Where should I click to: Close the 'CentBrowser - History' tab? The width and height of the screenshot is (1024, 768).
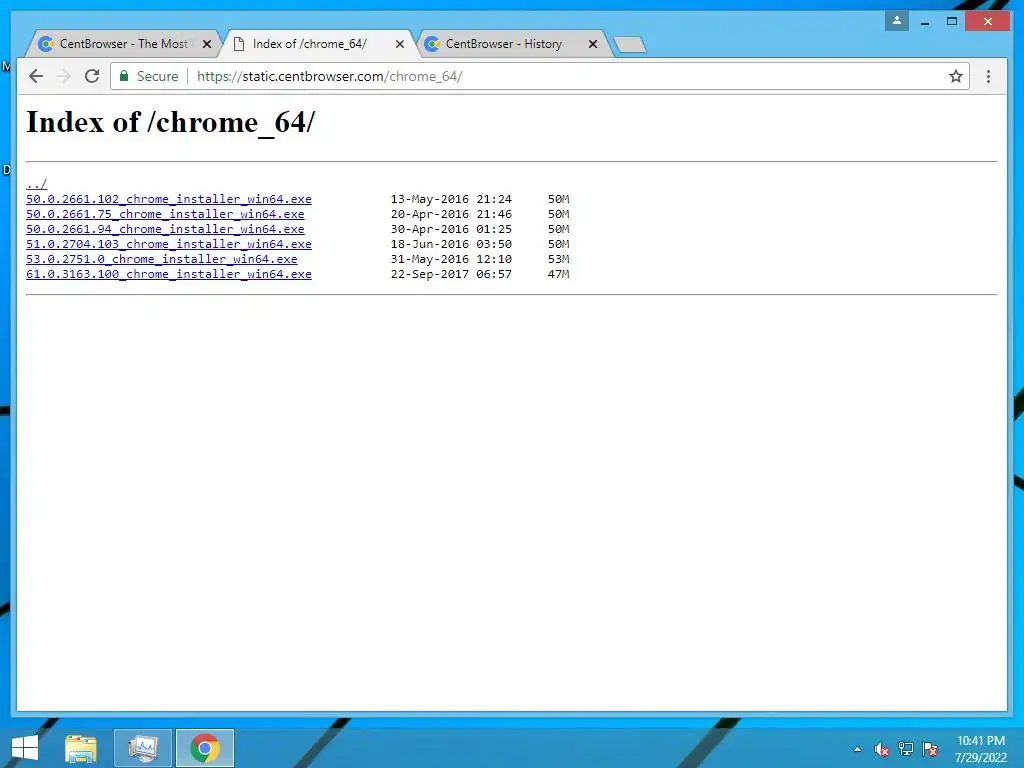(592, 44)
